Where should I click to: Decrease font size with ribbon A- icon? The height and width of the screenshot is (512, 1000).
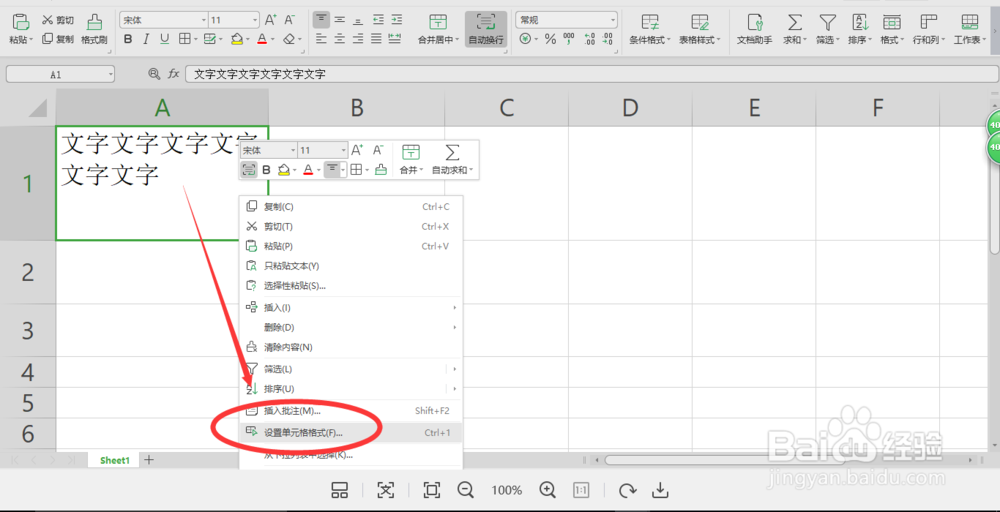tap(290, 20)
